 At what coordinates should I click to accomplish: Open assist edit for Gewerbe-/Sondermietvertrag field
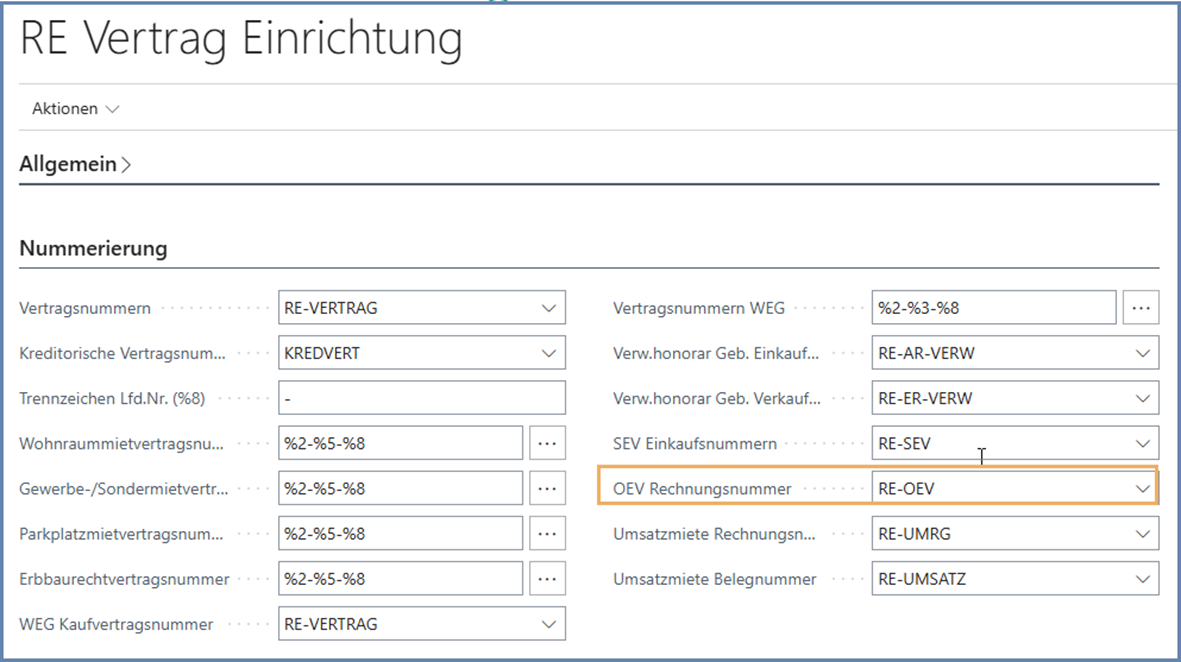(x=547, y=488)
